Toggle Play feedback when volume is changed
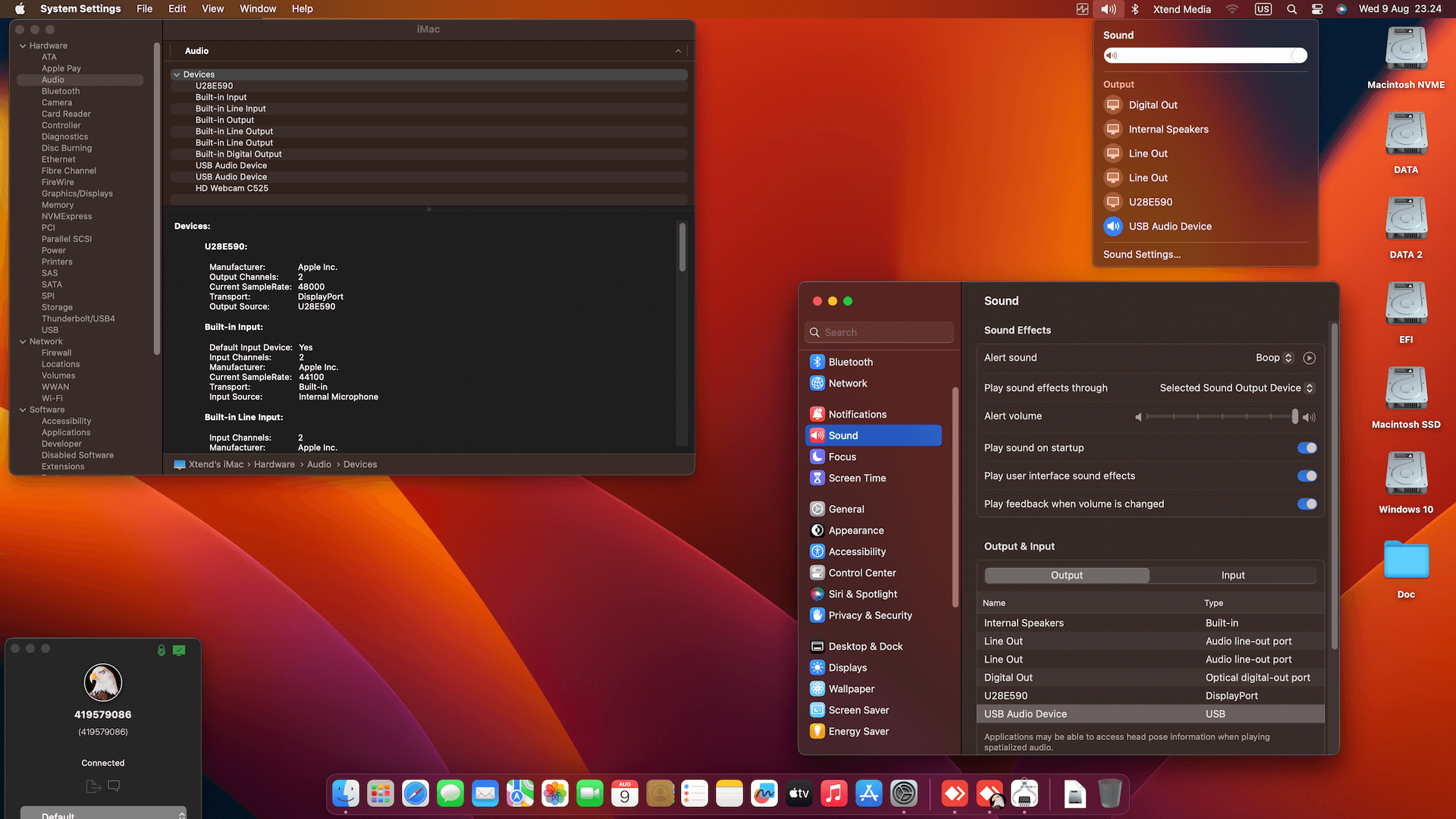 [1307, 504]
